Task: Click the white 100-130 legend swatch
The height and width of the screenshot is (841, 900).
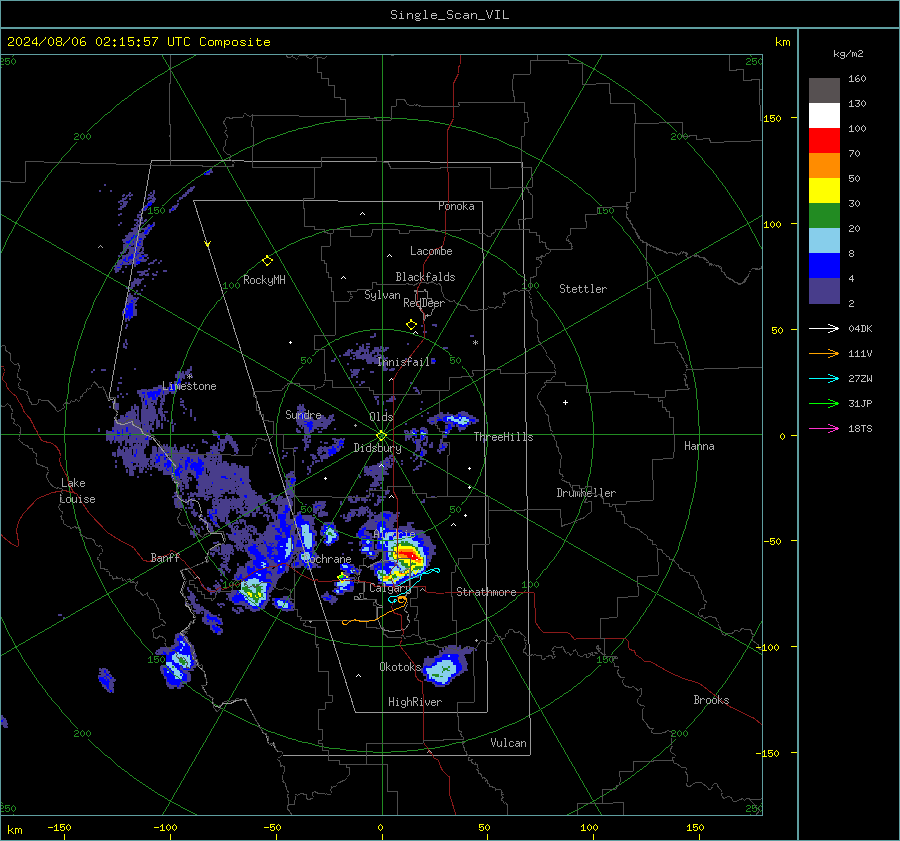Action: click(x=824, y=116)
